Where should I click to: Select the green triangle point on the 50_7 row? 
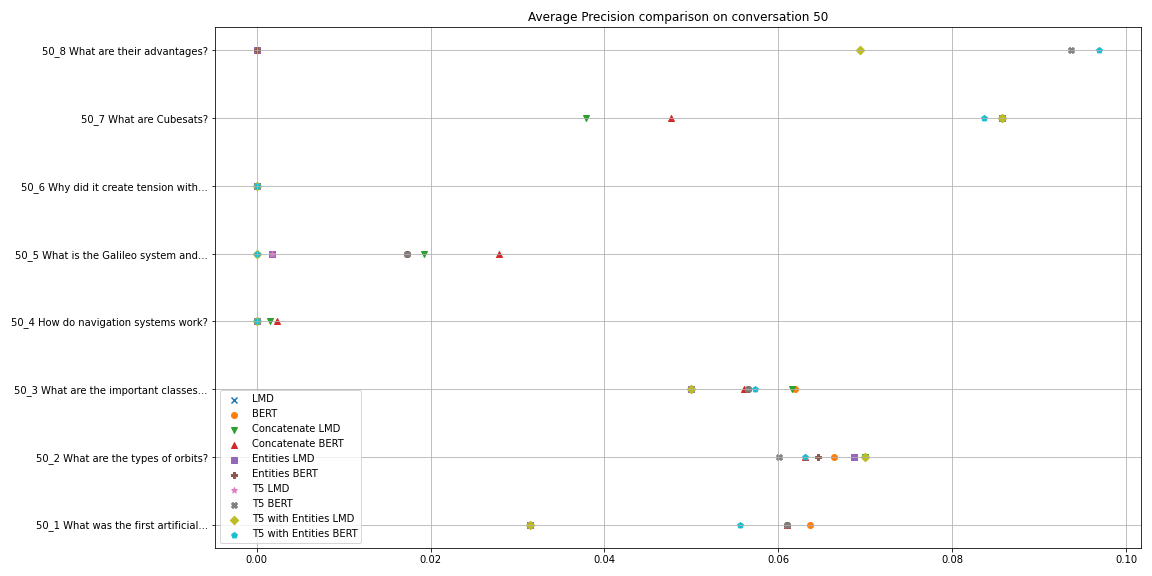click(x=586, y=119)
